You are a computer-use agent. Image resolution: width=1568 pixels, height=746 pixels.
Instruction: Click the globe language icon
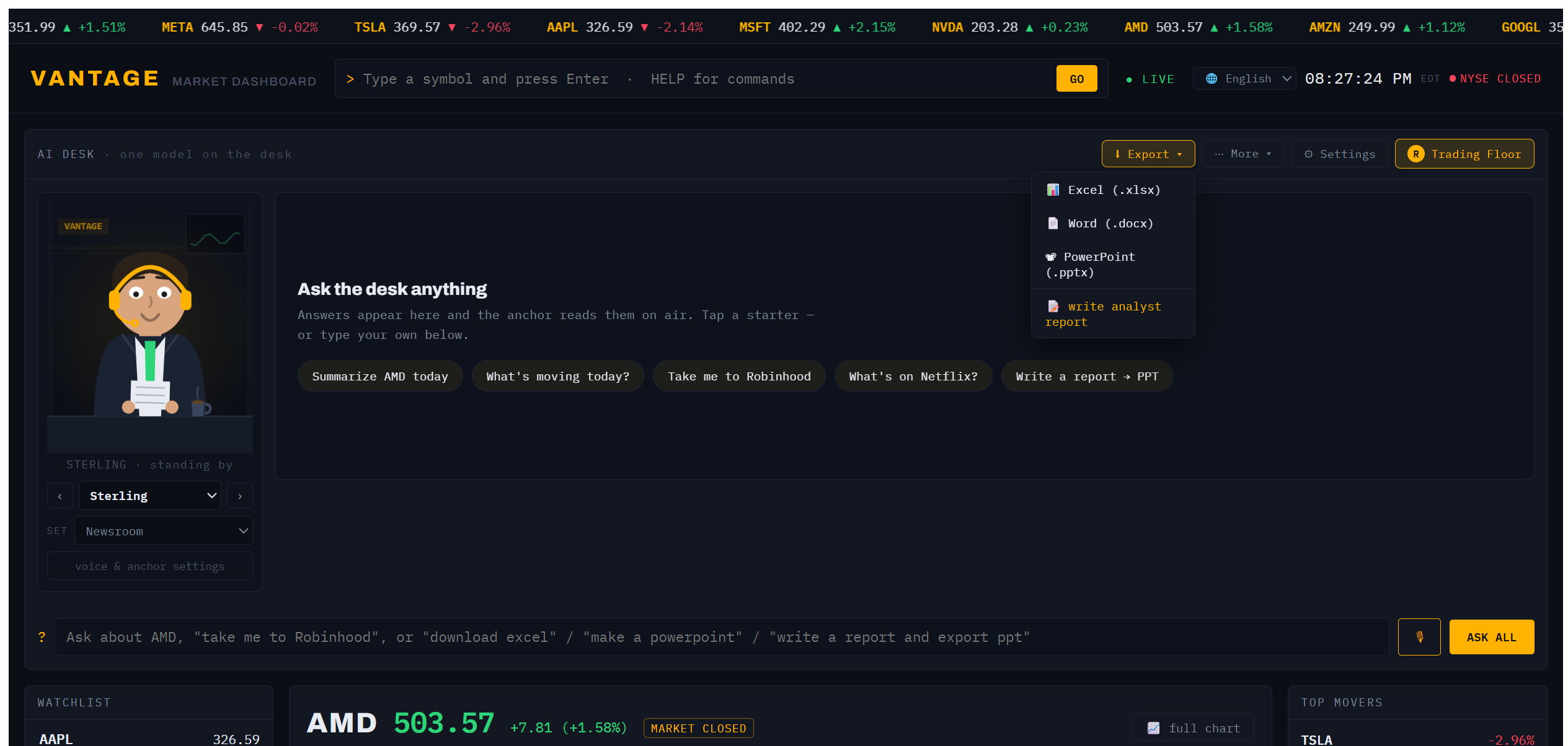pyautogui.click(x=1211, y=79)
